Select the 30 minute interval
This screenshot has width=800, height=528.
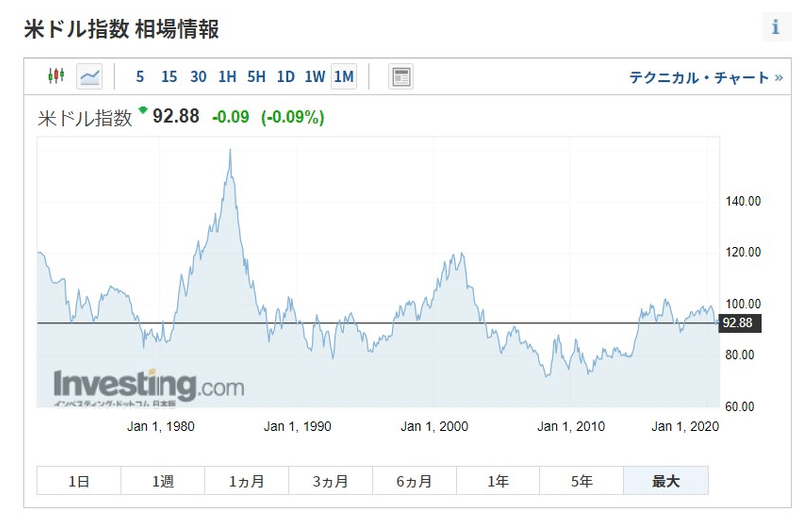198,77
